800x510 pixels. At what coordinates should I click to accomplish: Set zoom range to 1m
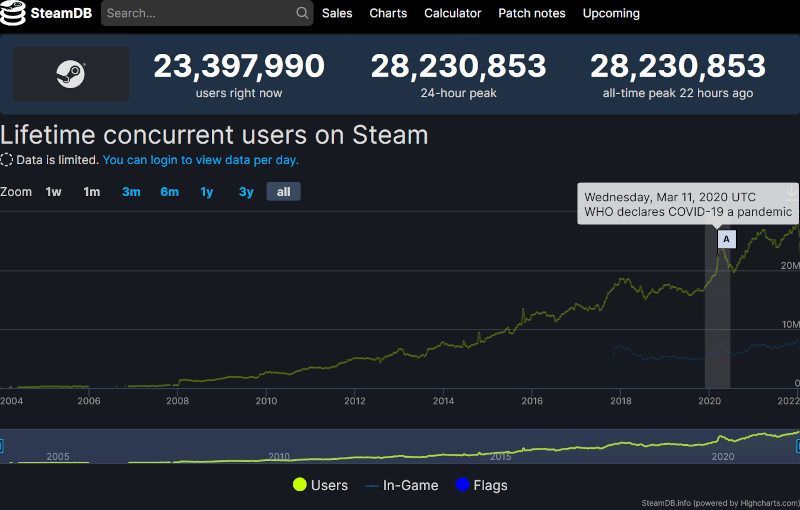92,192
